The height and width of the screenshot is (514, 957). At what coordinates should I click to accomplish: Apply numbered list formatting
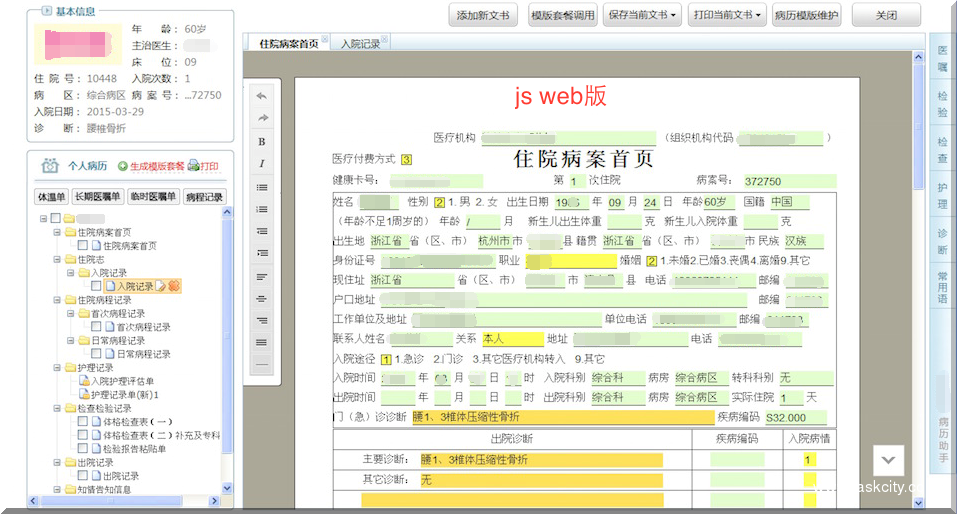(x=262, y=209)
